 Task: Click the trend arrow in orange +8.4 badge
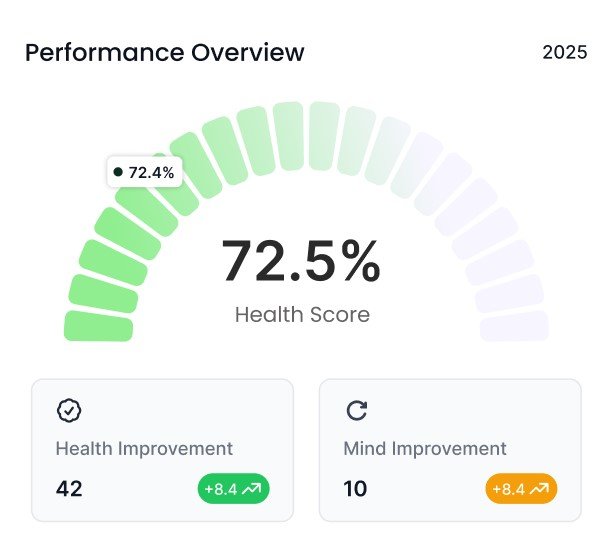(x=539, y=489)
